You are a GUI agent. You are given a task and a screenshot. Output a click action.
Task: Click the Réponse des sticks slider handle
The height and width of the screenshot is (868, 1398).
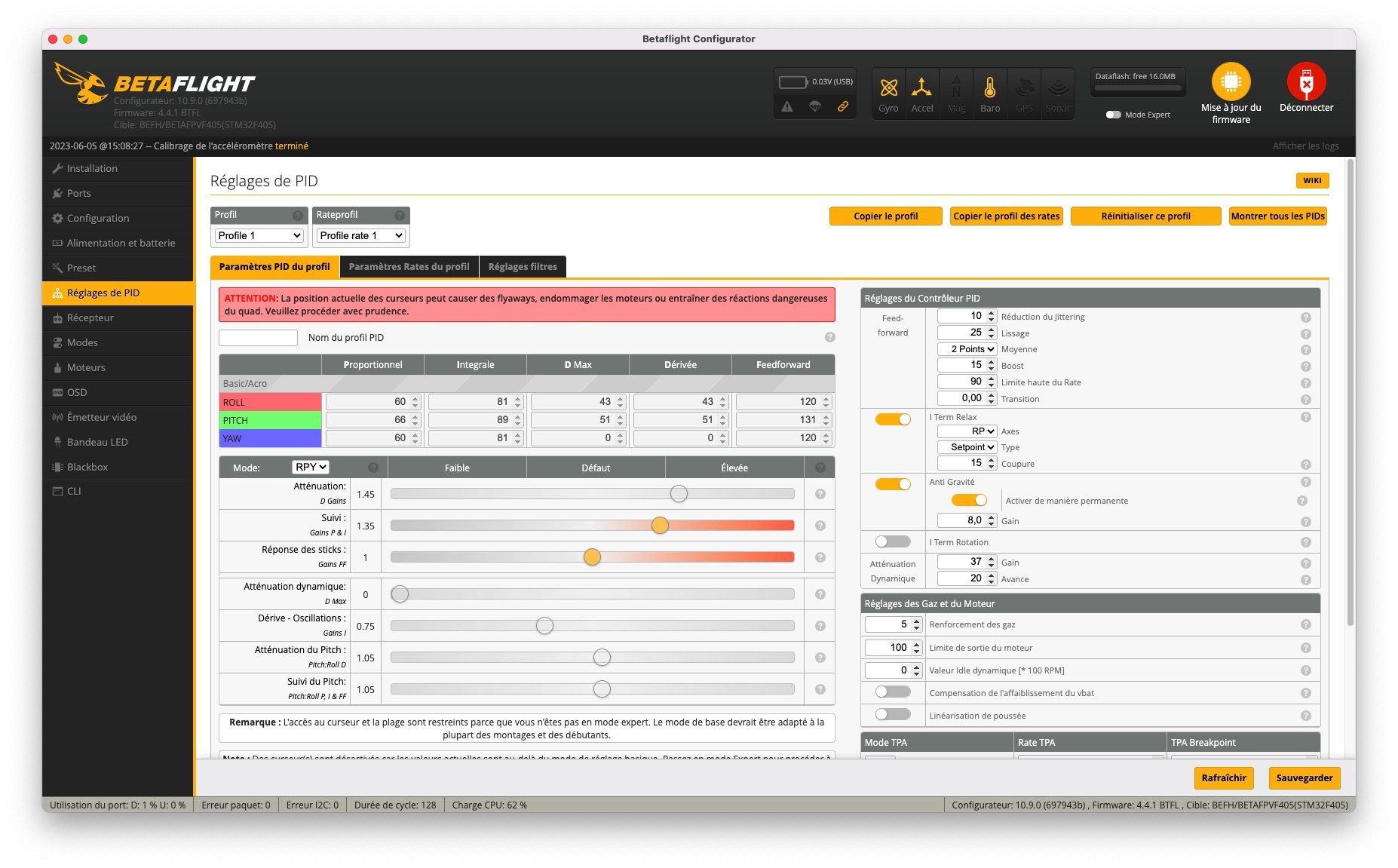coord(592,557)
